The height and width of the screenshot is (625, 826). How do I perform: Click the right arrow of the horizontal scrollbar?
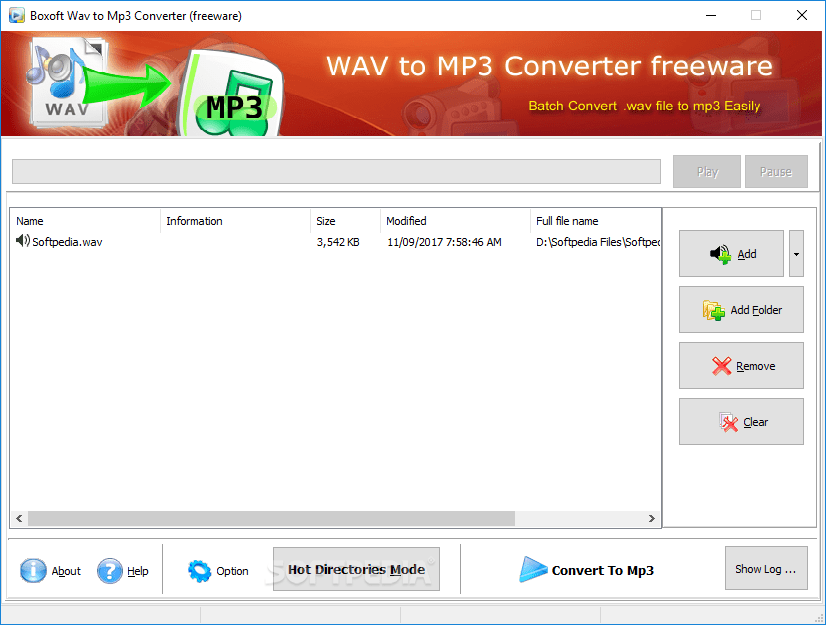click(652, 518)
